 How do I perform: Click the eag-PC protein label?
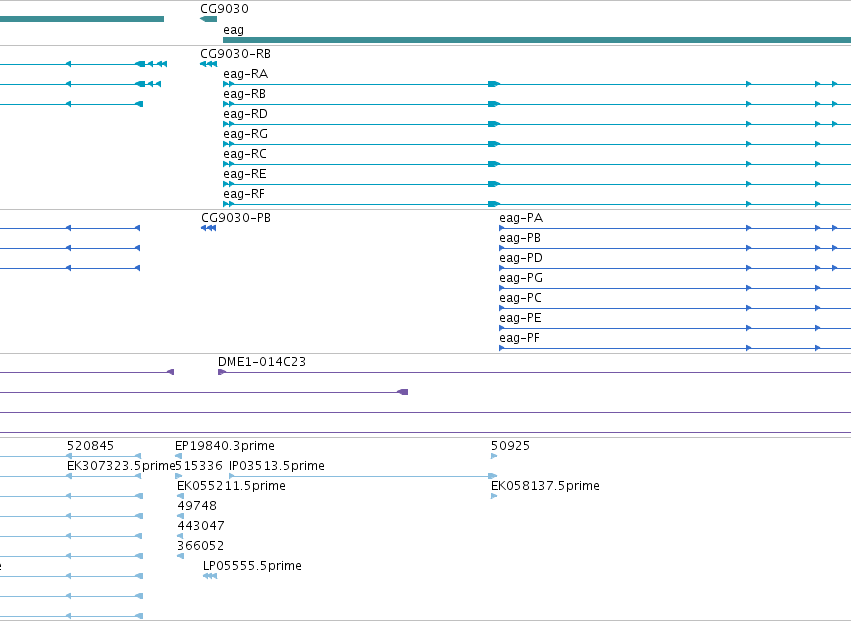(x=520, y=299)
